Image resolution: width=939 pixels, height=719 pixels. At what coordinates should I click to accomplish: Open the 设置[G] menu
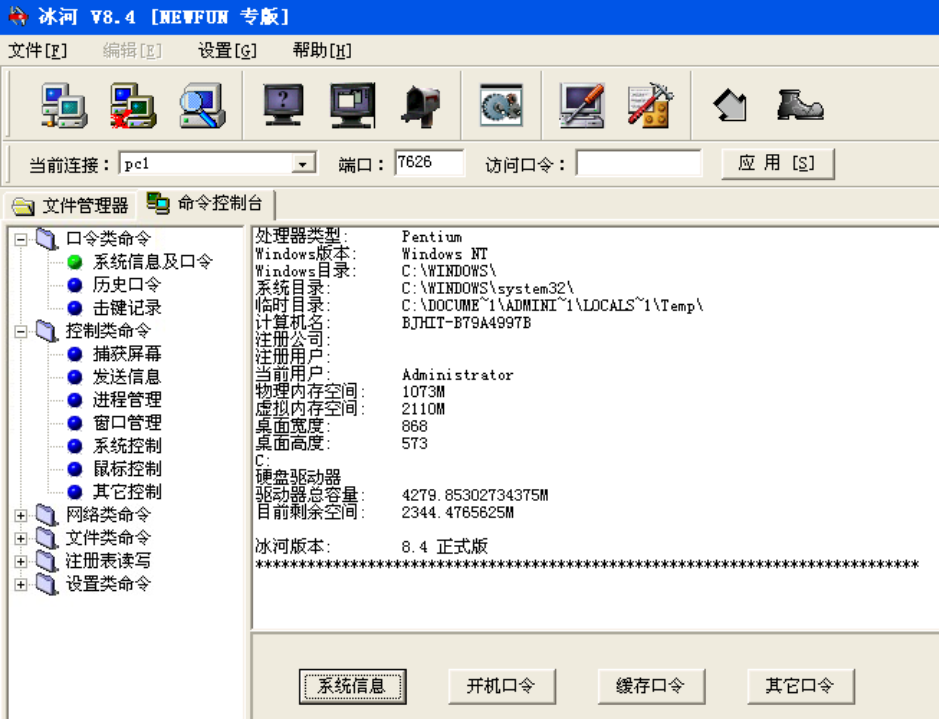pyautogui.click(x=227, y=50)
